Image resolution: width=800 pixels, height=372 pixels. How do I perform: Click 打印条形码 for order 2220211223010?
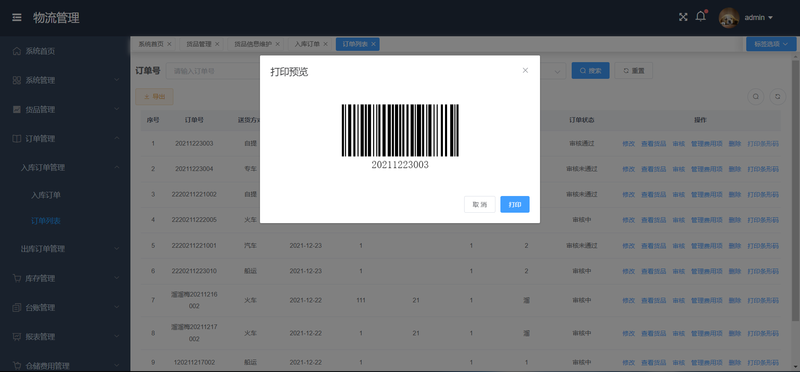pyautogui.click(x=763, y=271)
